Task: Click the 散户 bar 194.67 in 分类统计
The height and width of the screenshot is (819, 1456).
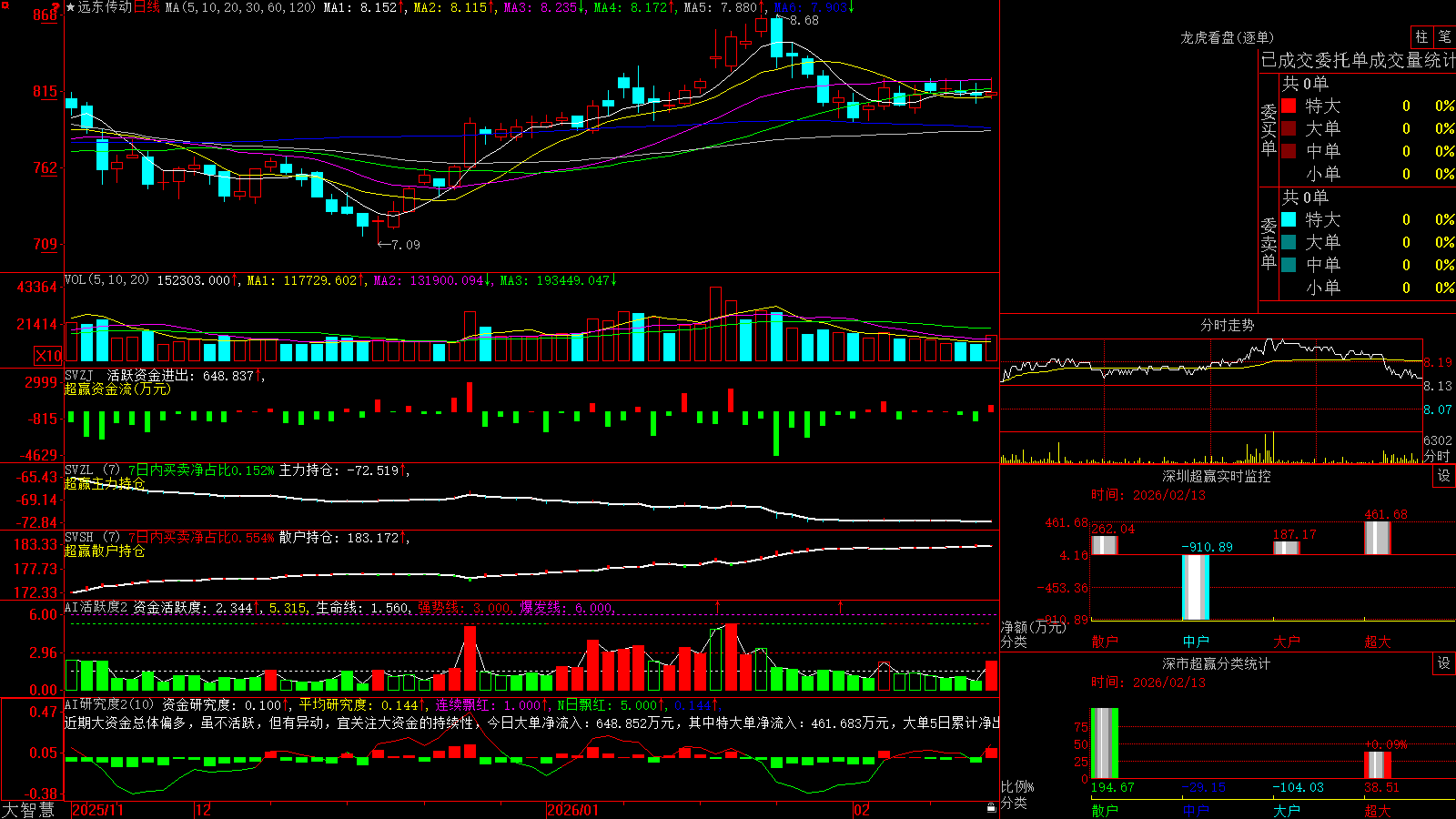Action: tap(1105, 743)
